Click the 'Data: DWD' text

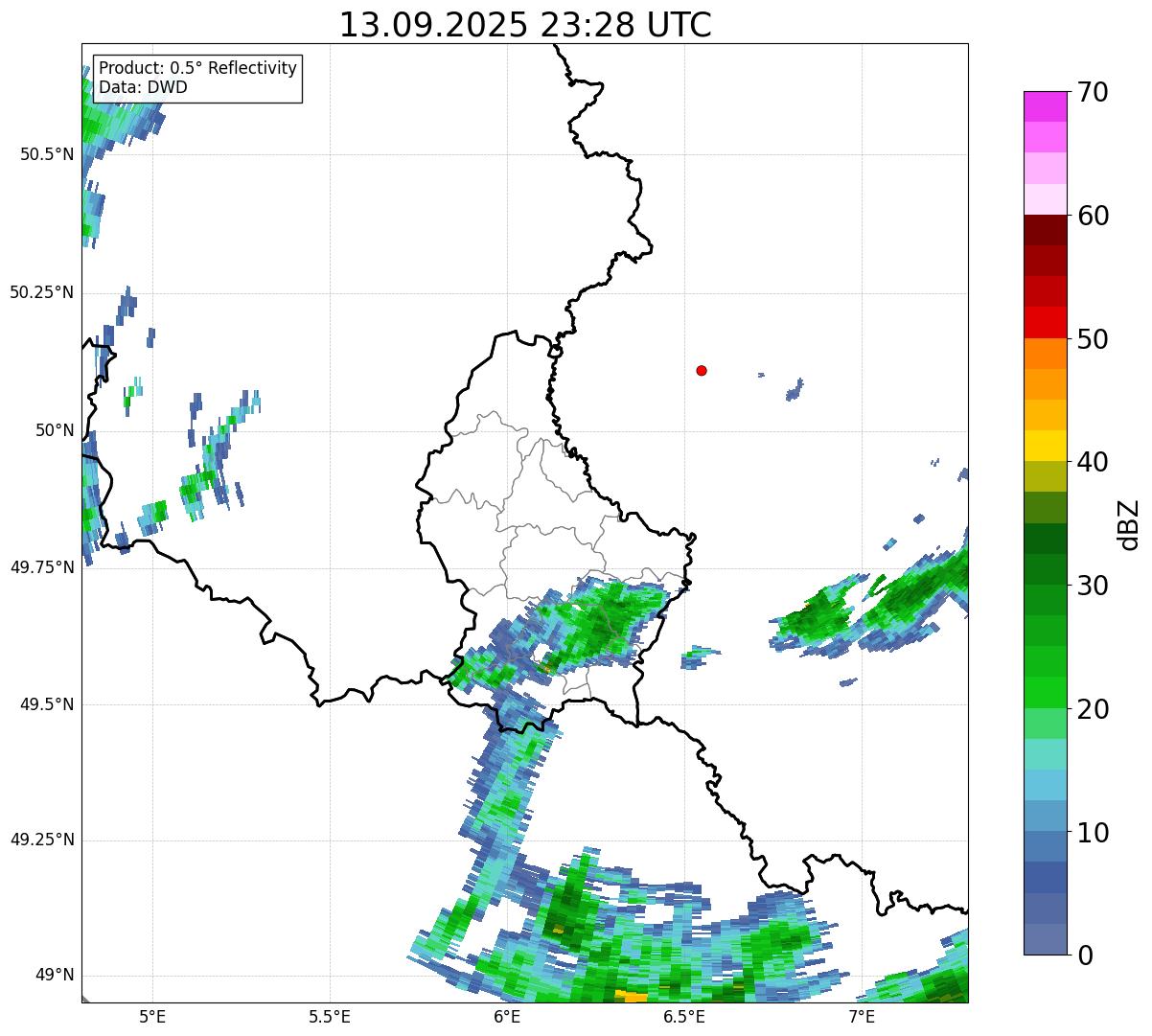(143, 87)
